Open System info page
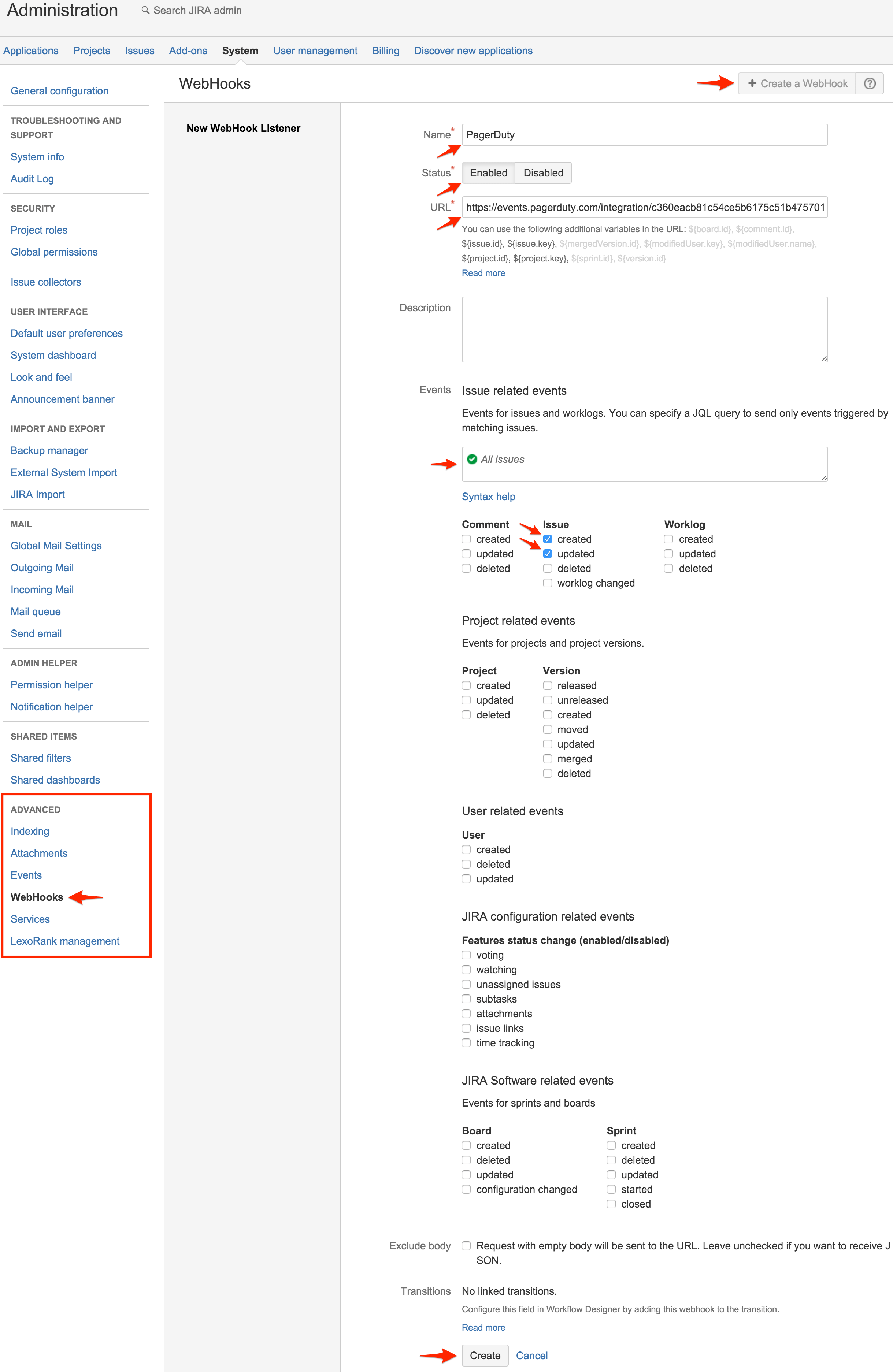 (x=37, y=157)
